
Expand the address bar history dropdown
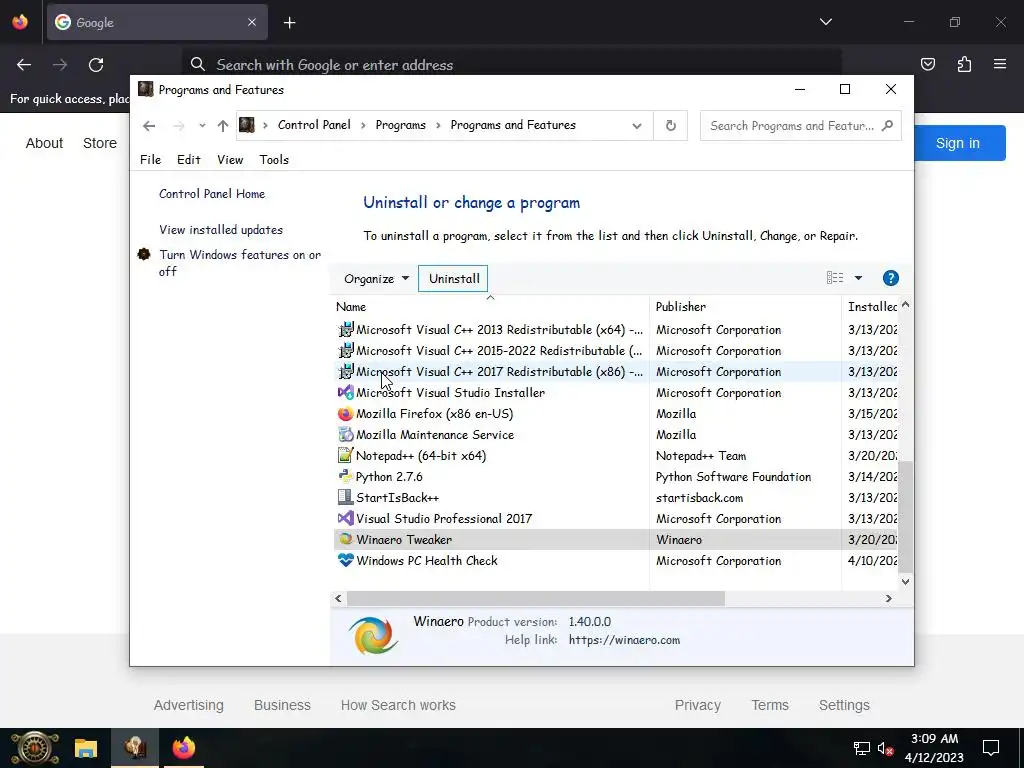(x=637, y=126)
